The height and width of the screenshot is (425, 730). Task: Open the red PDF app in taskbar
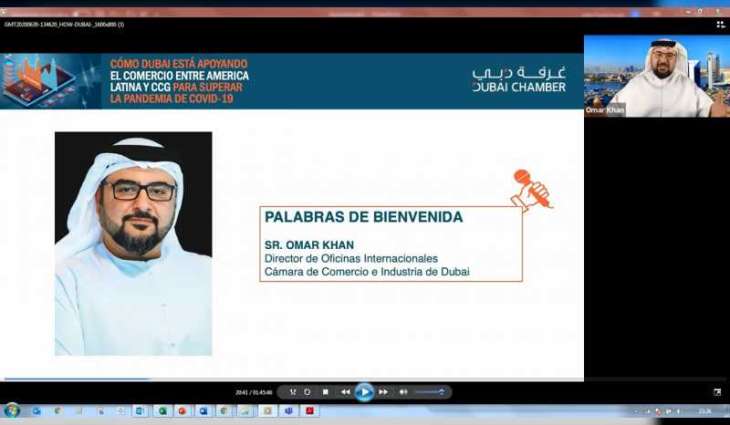tap(310, 411)
